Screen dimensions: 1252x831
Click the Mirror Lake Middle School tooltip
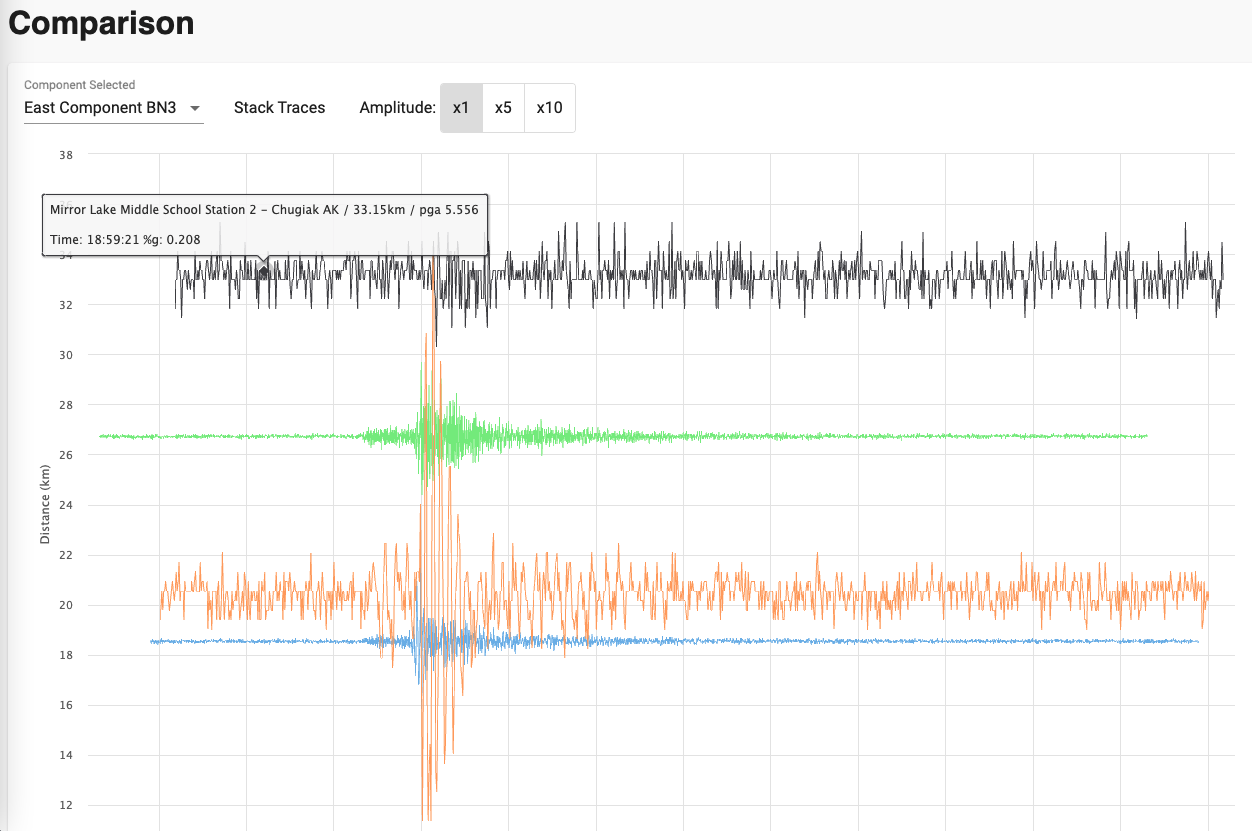(x=264, y=210)
